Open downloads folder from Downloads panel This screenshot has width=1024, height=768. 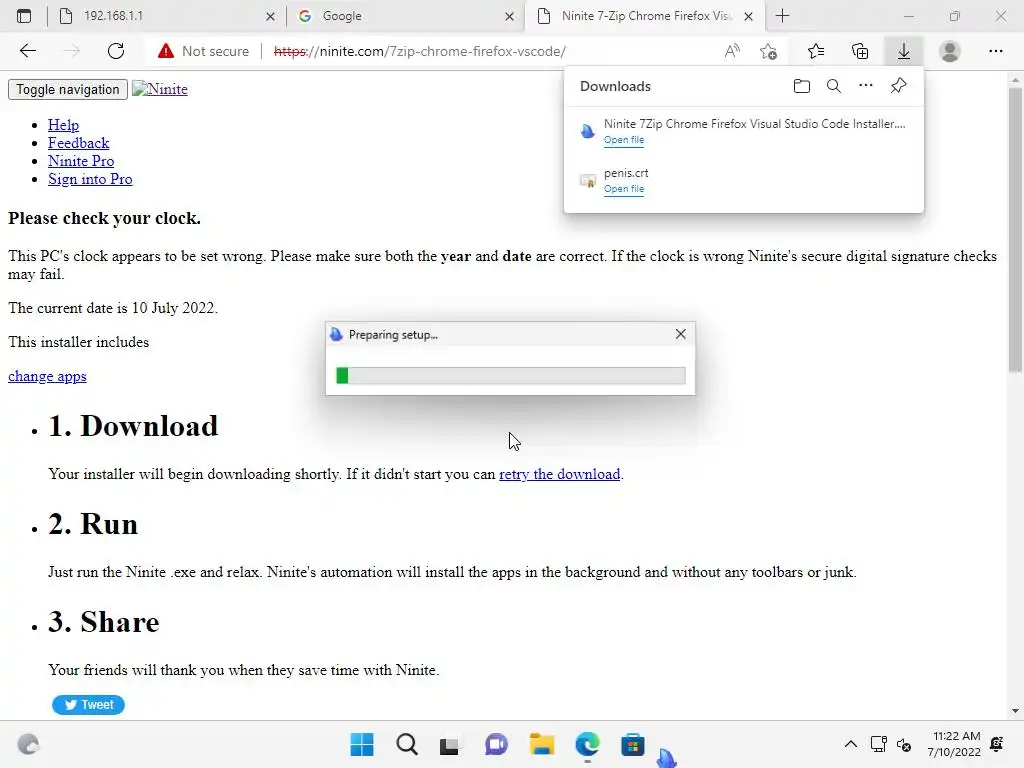point(802,86)
